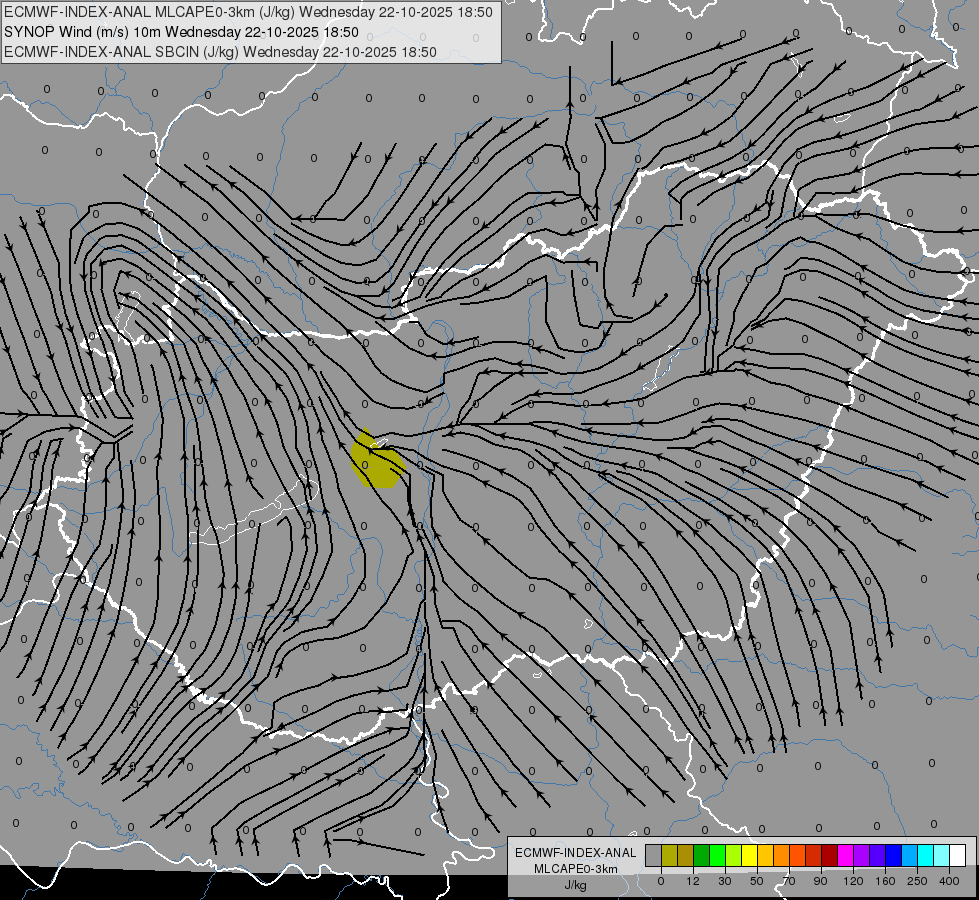Click the legend scale value 90
The image size is (979, 900).
coord(820,881)
